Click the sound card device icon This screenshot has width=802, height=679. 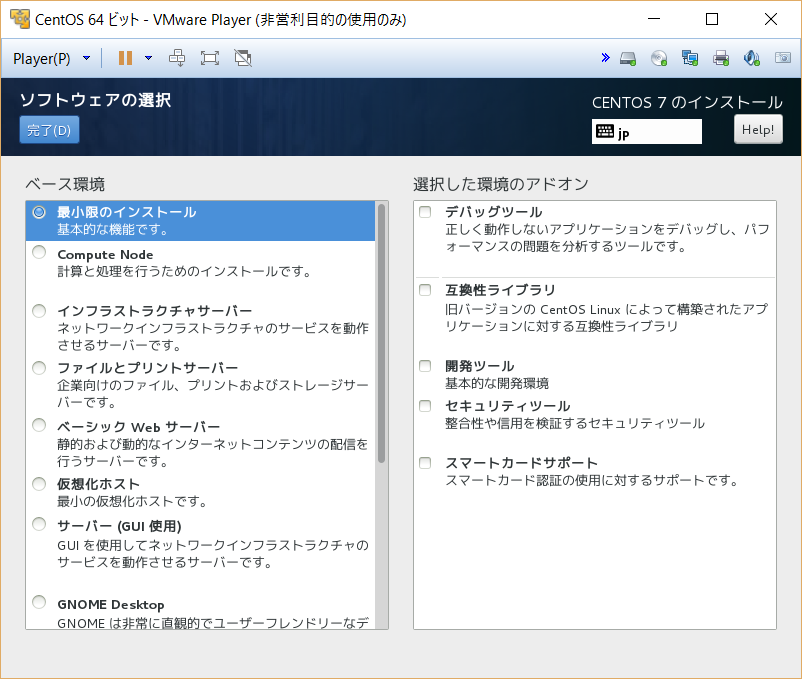752,58
